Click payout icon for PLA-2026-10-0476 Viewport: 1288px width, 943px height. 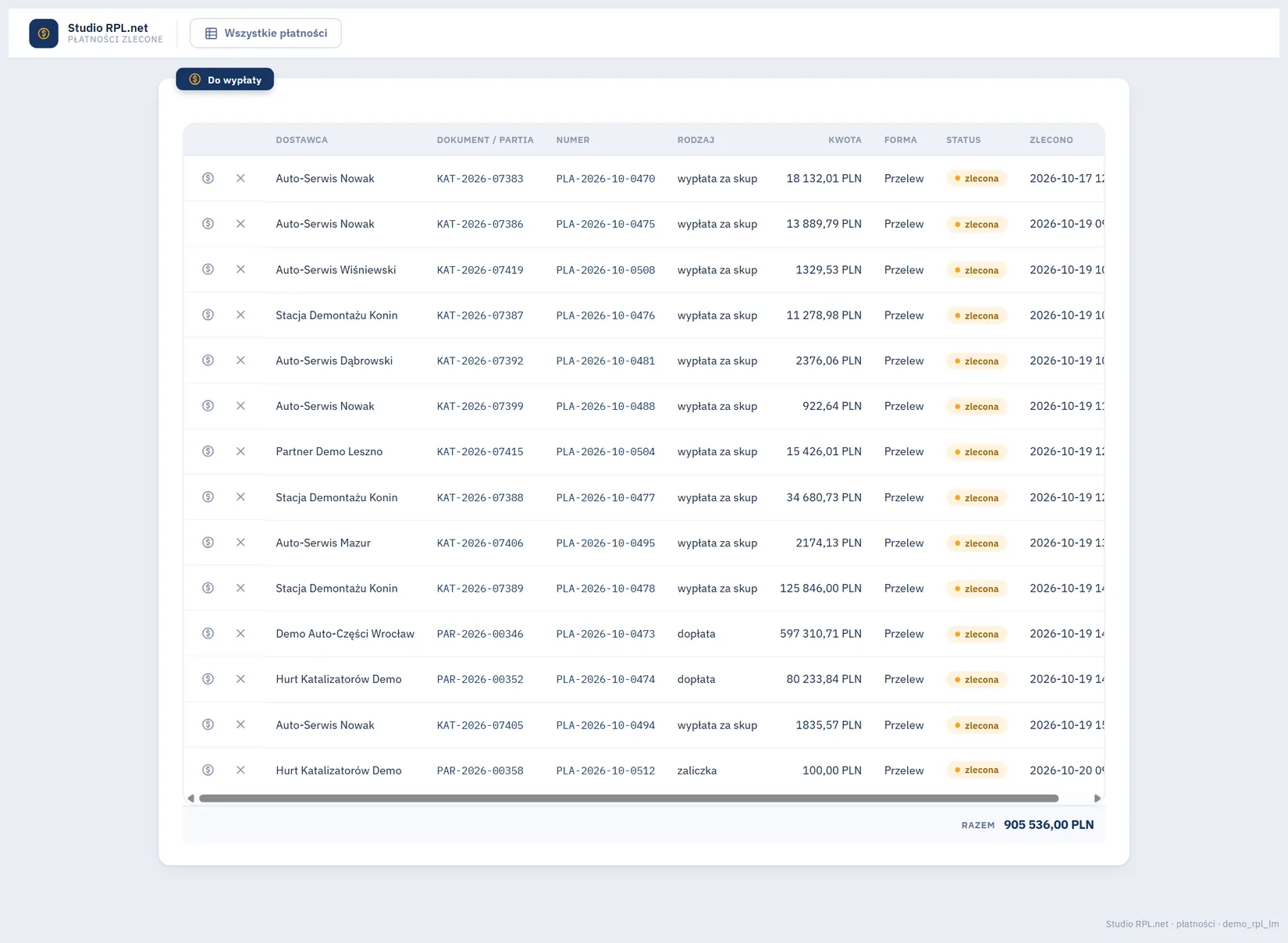208,315
